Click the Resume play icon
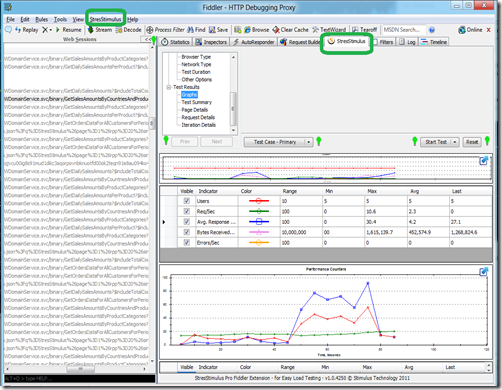Screen dimensions: 502x390 58,30
